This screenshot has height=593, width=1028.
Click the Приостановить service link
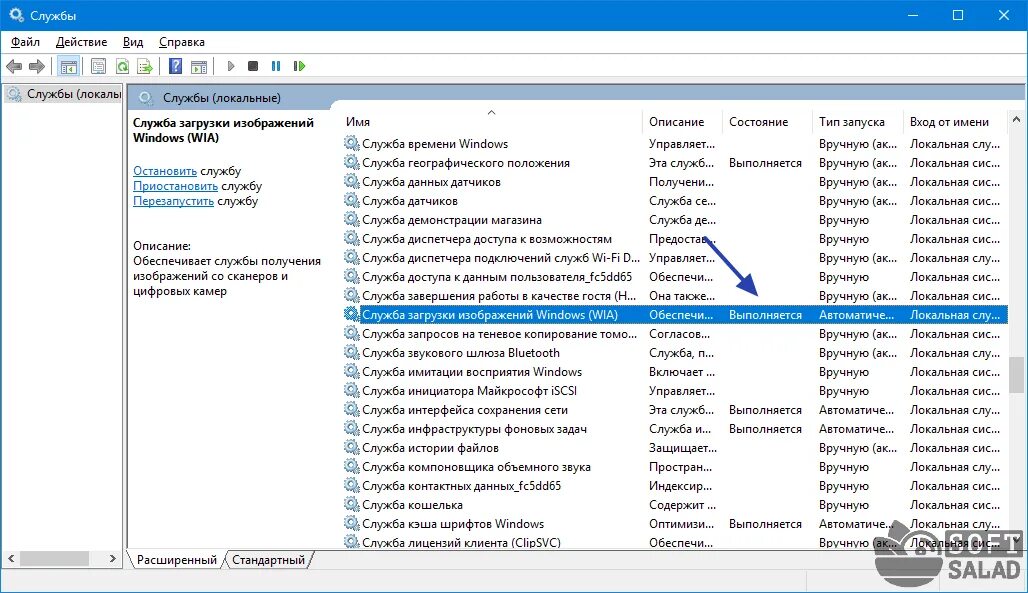point(175,186)
